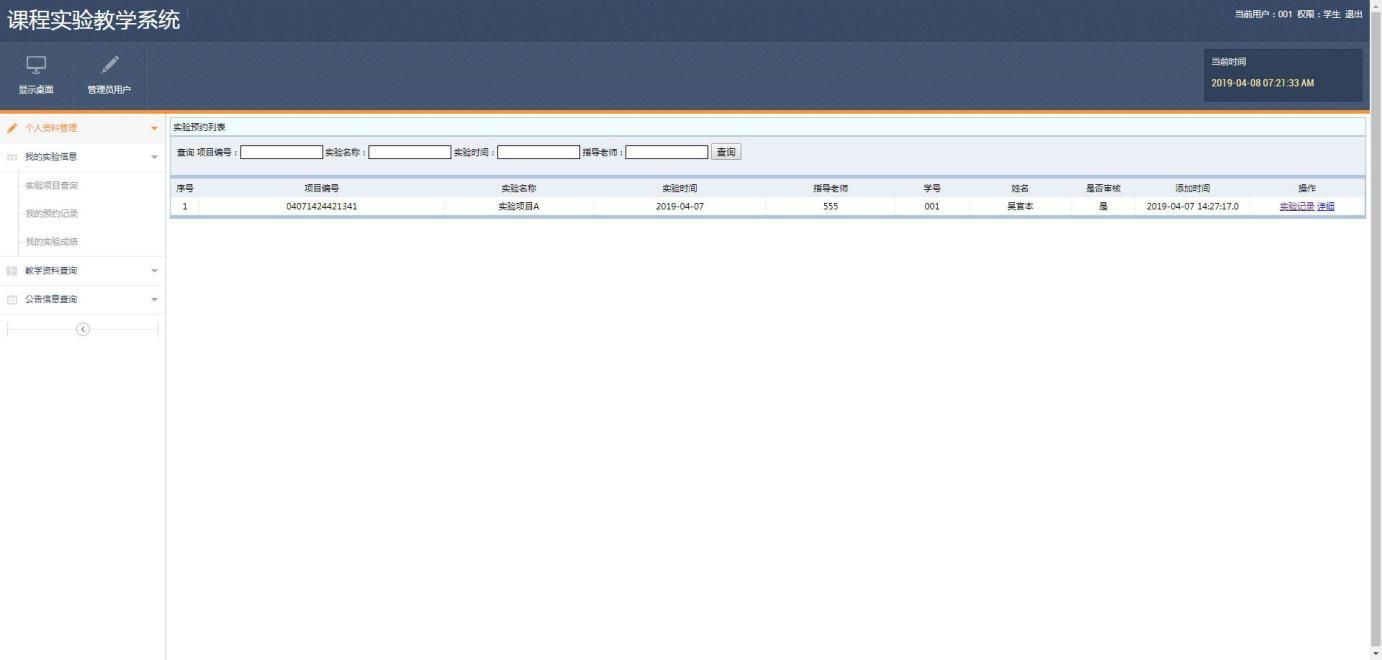Click the student number cell 001
Image resolution: width=1382 pixels, height=660 pixels.
click(x=932, y=207)
